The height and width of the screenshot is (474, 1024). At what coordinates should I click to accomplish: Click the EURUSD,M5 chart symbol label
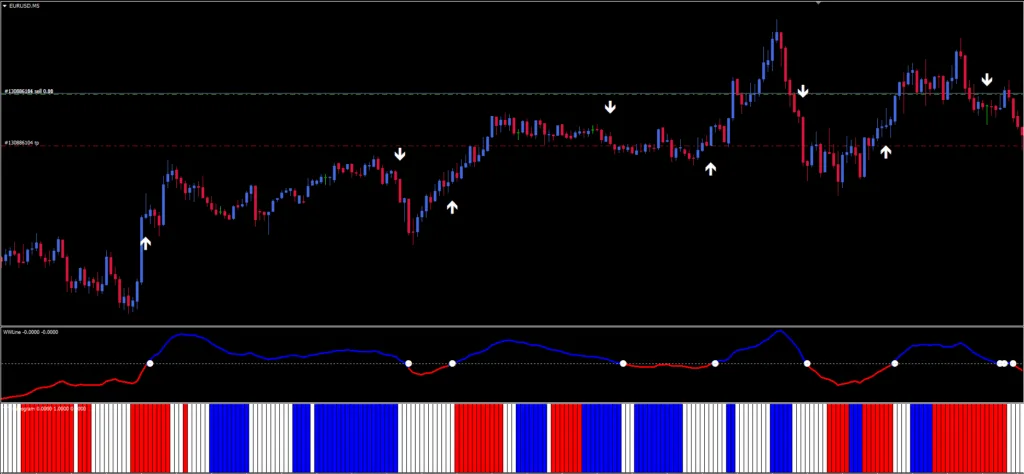pyautogui.click(x=22, y=5)
